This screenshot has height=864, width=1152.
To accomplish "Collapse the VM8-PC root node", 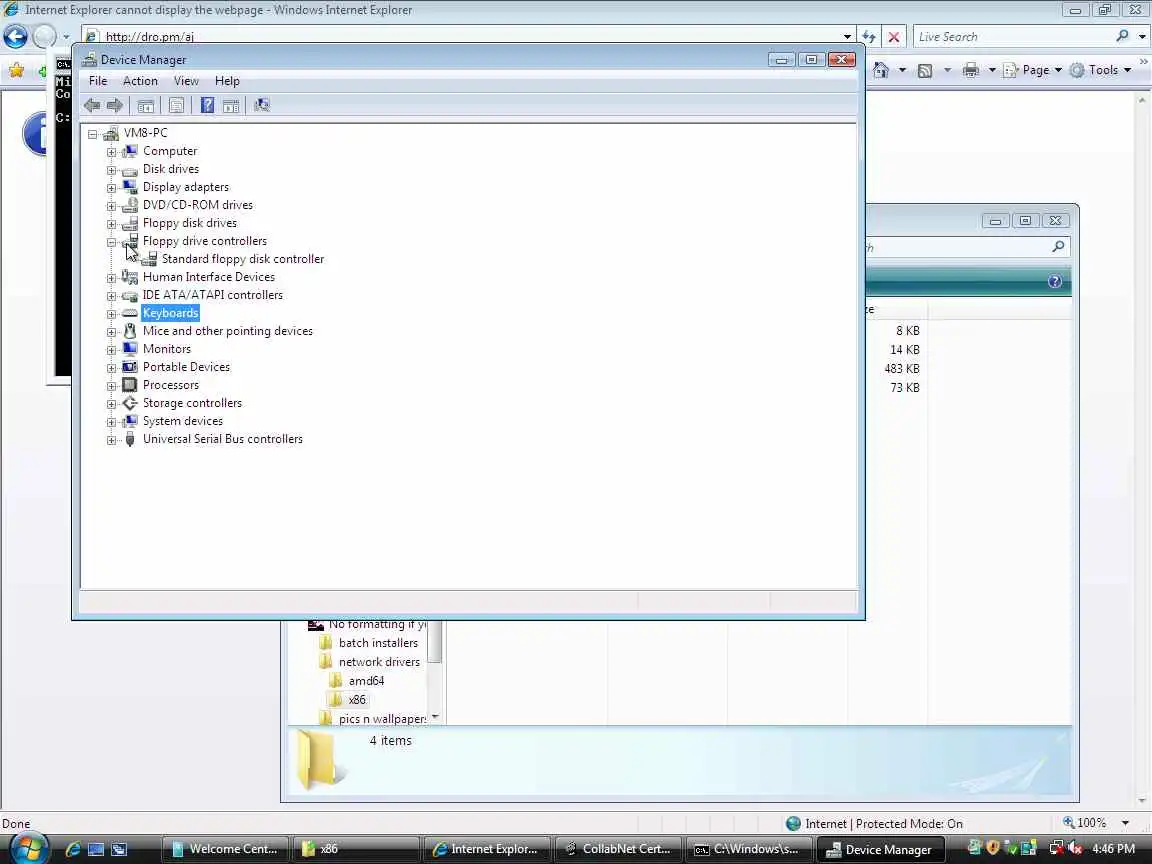I will point(93,134).
